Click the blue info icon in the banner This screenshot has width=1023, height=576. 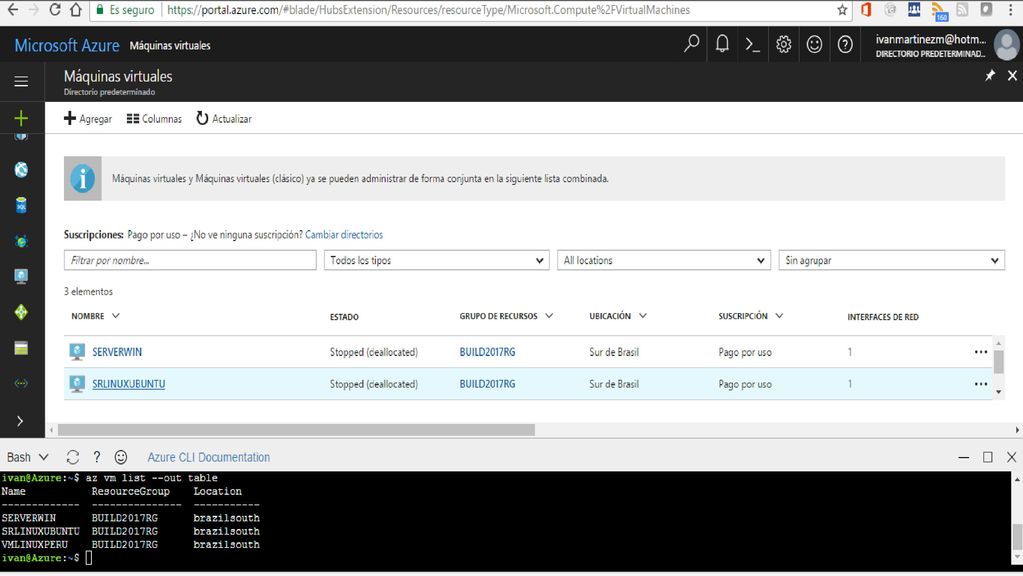[x=83, y=178]
